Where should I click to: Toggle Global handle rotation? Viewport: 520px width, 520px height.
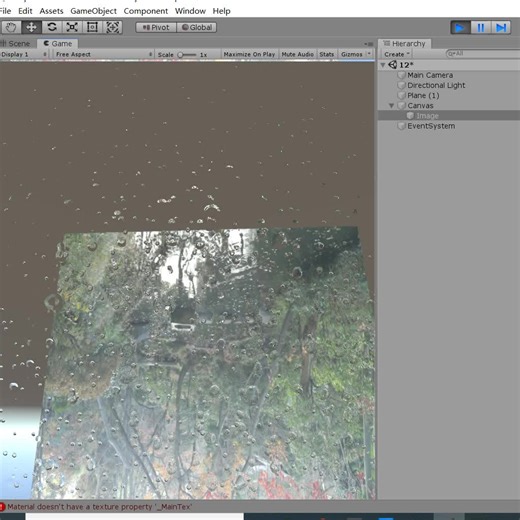(x=197, y=27)
